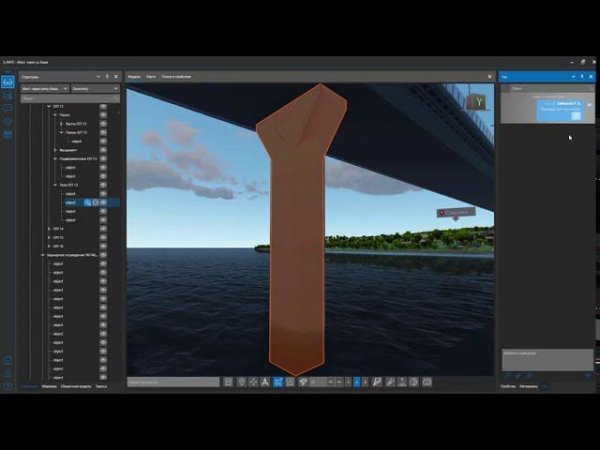This screenshot has width=600, height=450.
Task: Pin the chat panel using pin icon
Action: click(582, 77)
